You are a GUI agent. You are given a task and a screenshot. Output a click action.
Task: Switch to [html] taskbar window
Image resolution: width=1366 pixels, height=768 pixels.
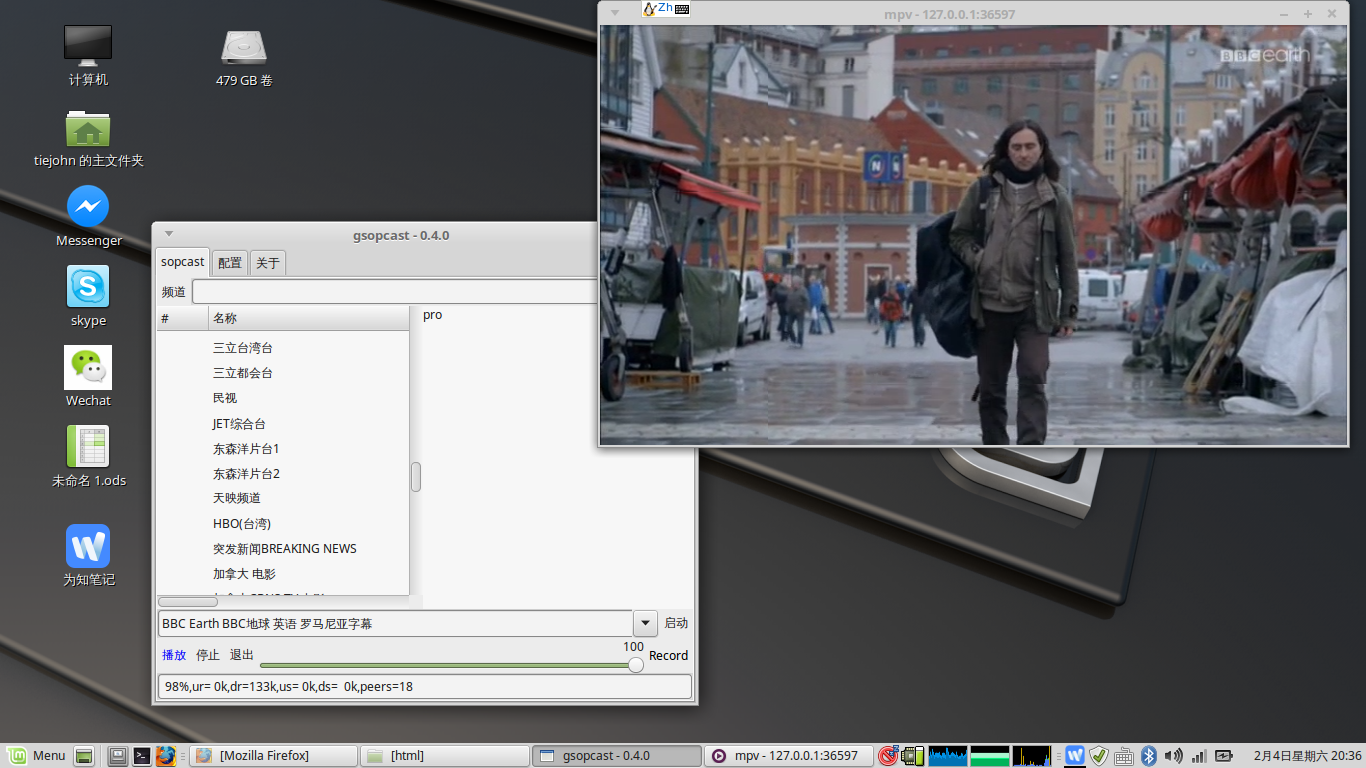coord(445,756)
